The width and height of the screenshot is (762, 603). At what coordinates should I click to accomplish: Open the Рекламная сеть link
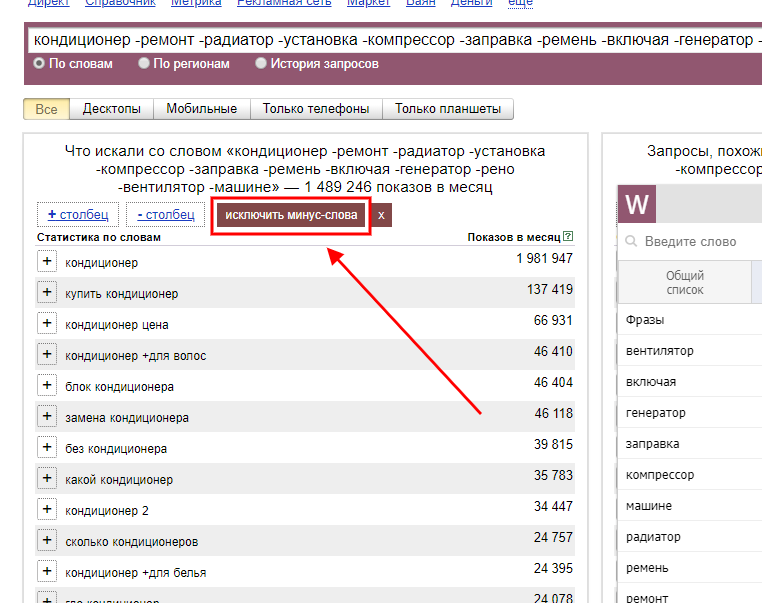tap(284, 2)
